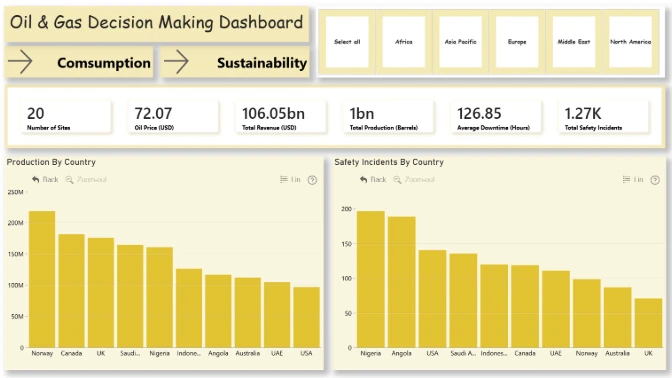Select the Saudi Arabia bar in Safety Incidents chart
Screen dimensions: 672x378
463,300
